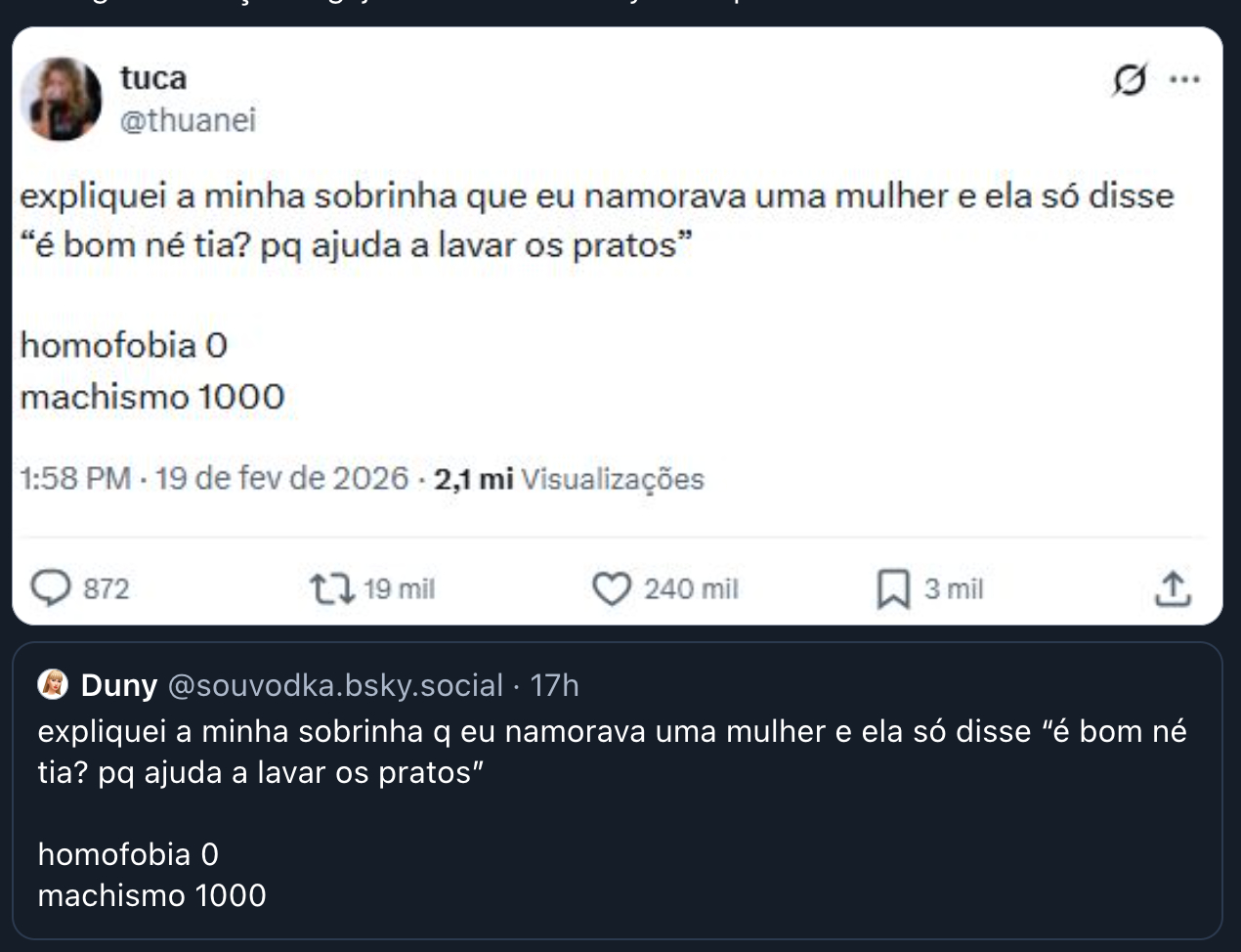This screenshot has width=1241, height=952.
Task: Visit the @souvodka.bsky.social handle
Action: point(335,685)
